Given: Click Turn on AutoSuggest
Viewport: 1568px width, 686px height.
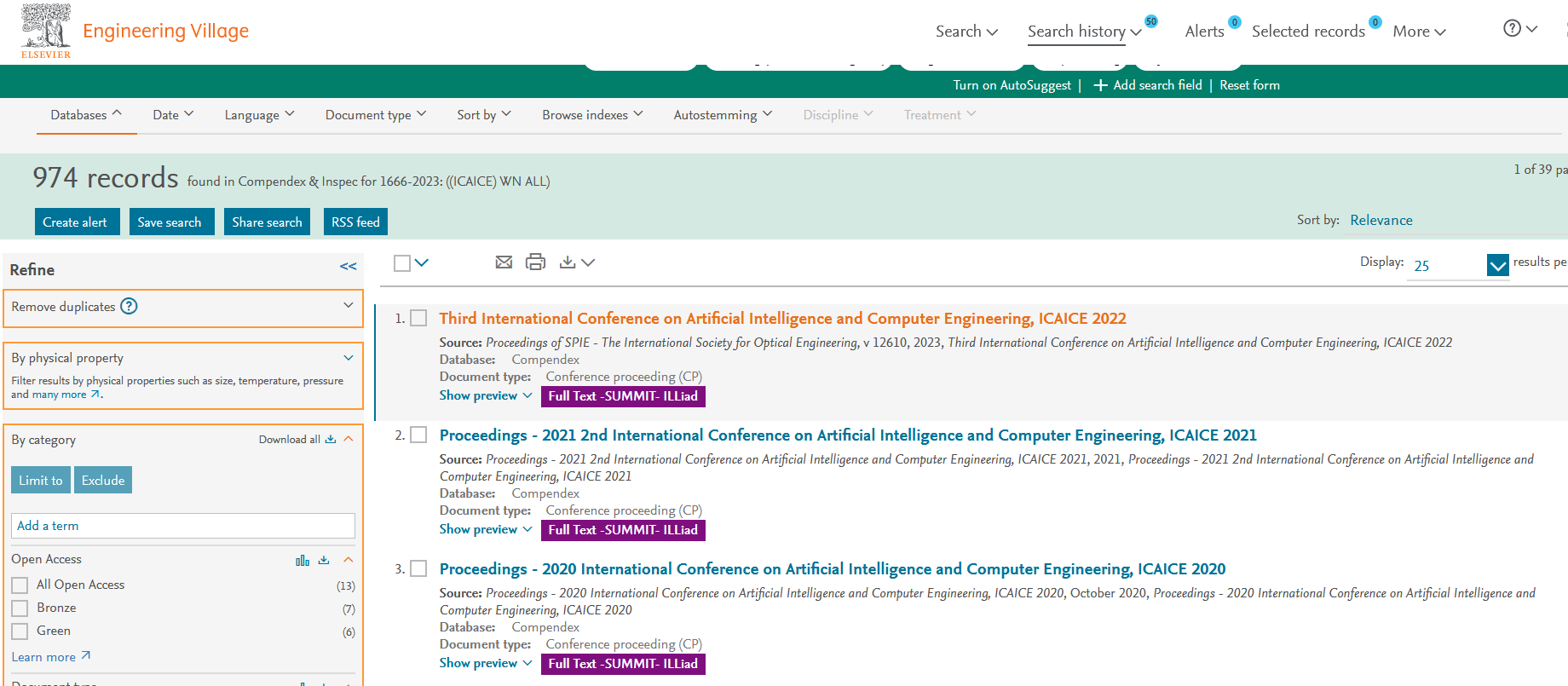Looking at the screenshot, I should [1012, 85].
